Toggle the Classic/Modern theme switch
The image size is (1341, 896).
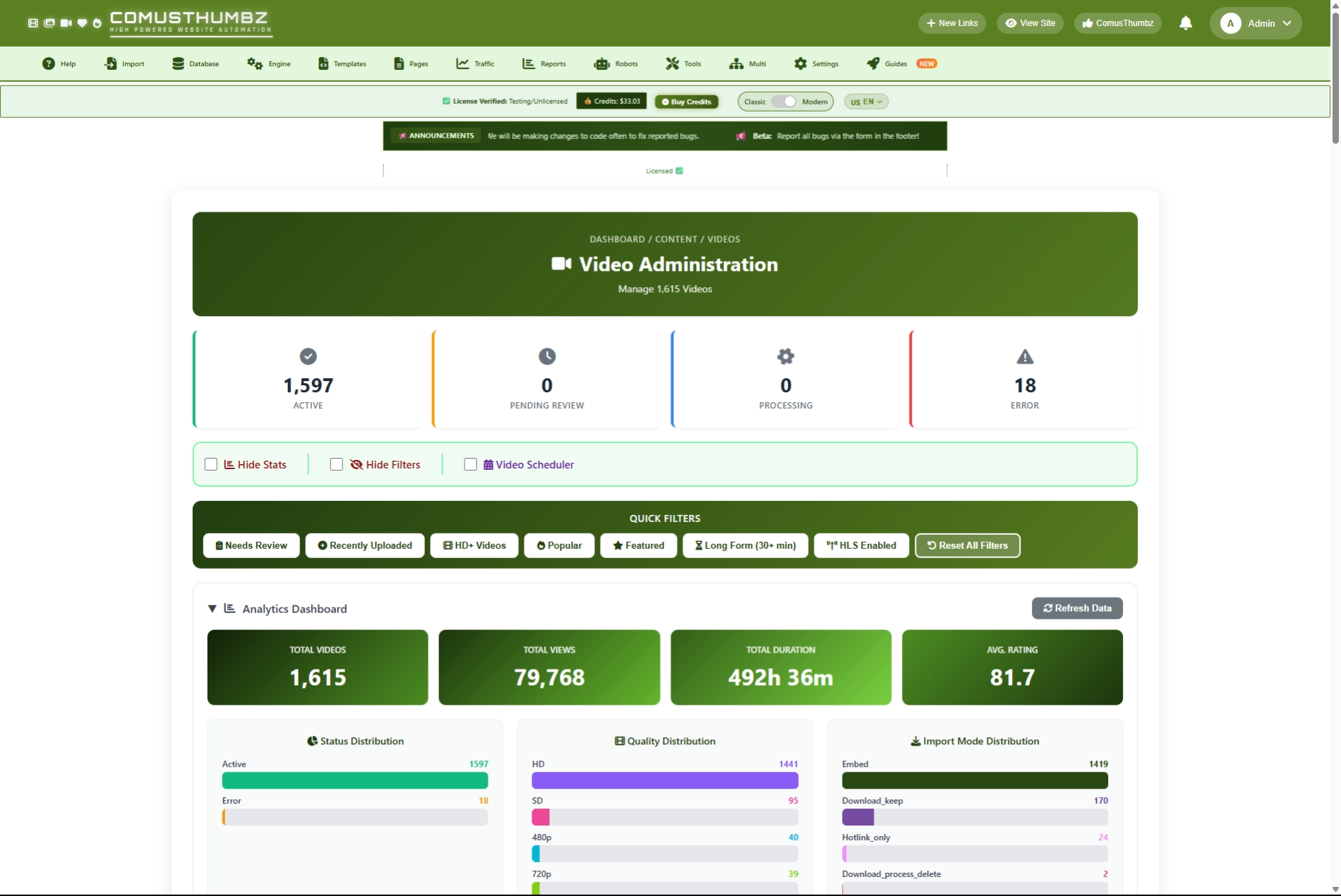coord(783,102)
